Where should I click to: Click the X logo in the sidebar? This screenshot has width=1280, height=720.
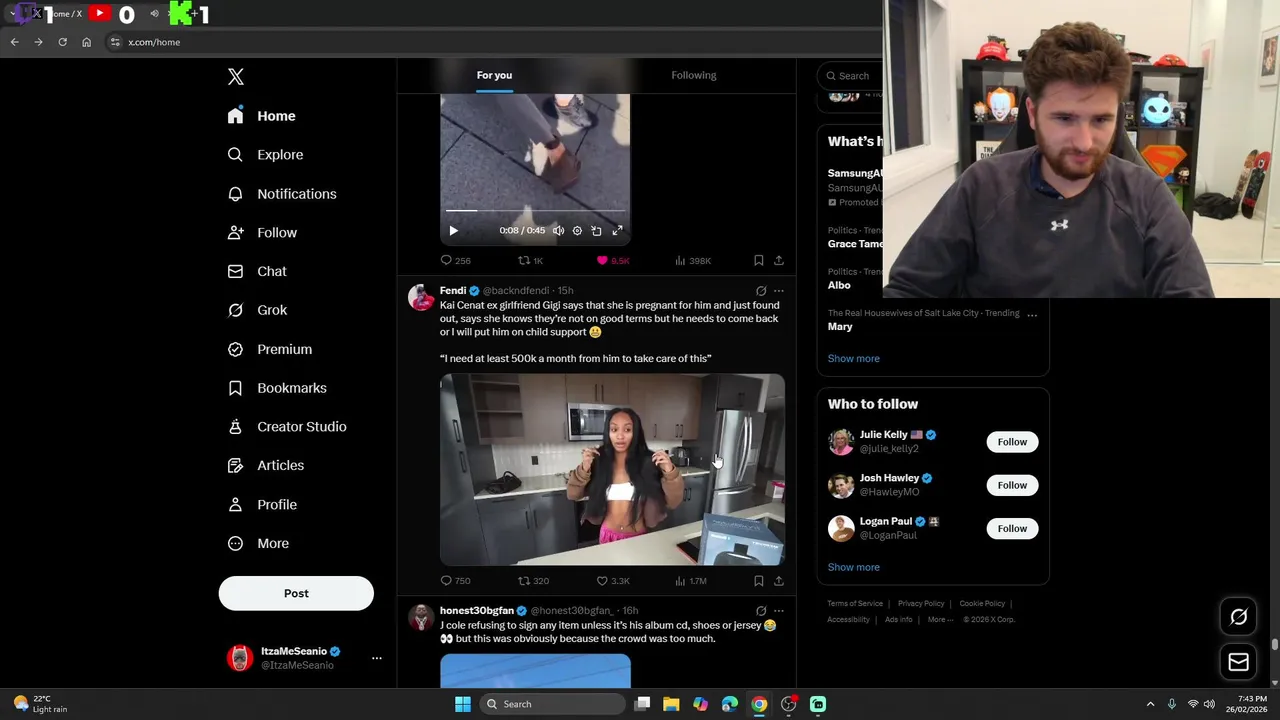click(235, 77)
